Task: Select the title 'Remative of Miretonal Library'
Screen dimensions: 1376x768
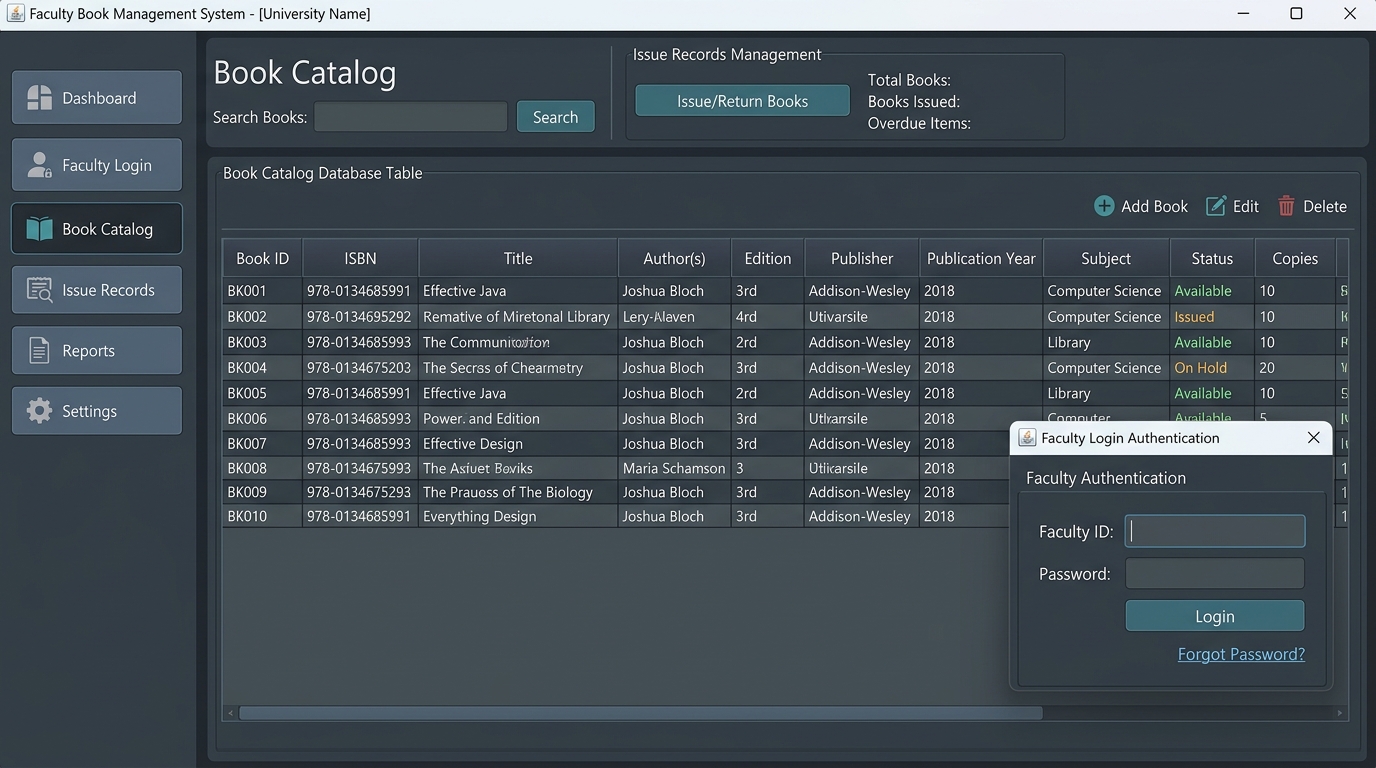Action: click(516, 317)
